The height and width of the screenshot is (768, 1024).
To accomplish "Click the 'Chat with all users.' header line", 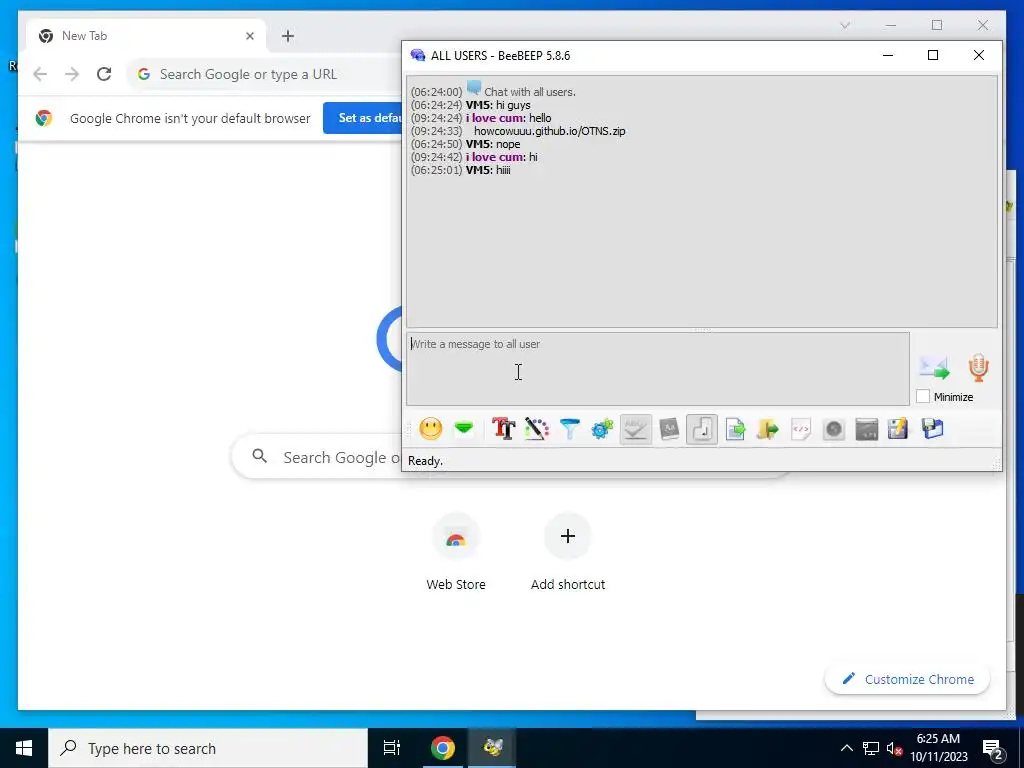I will [530, 92].
